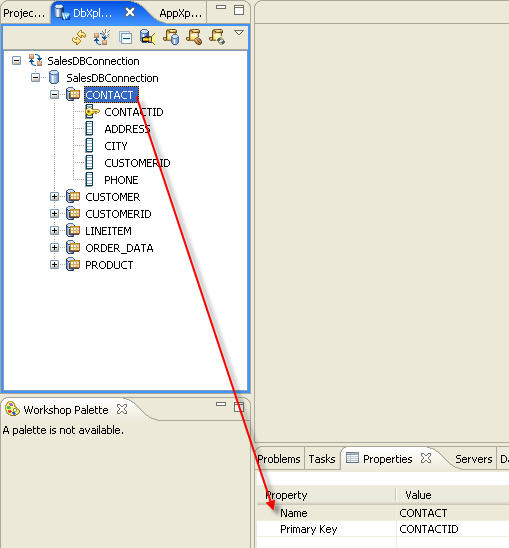Click the PRODUCT table icon

(x=73, y=264)
